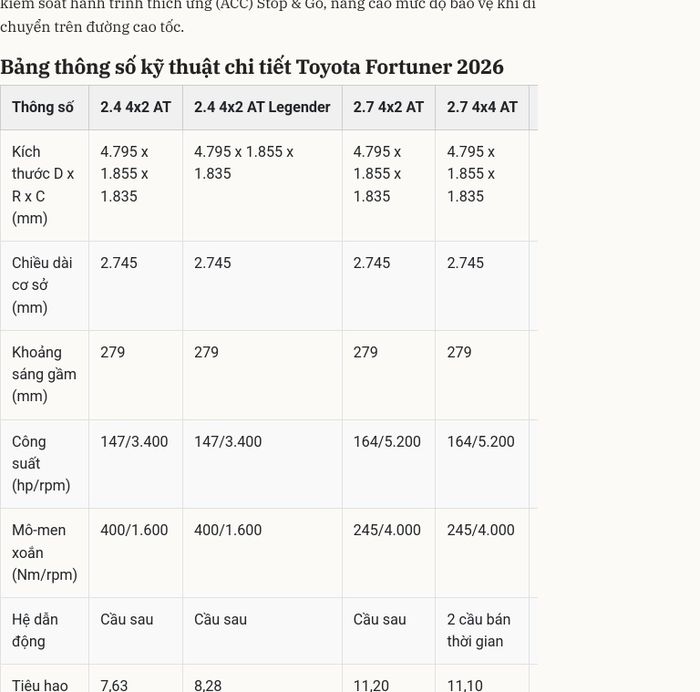
Task: Click the '164/5.200' cell under 2.7 4x4 AT
Action: pos(481,442)
